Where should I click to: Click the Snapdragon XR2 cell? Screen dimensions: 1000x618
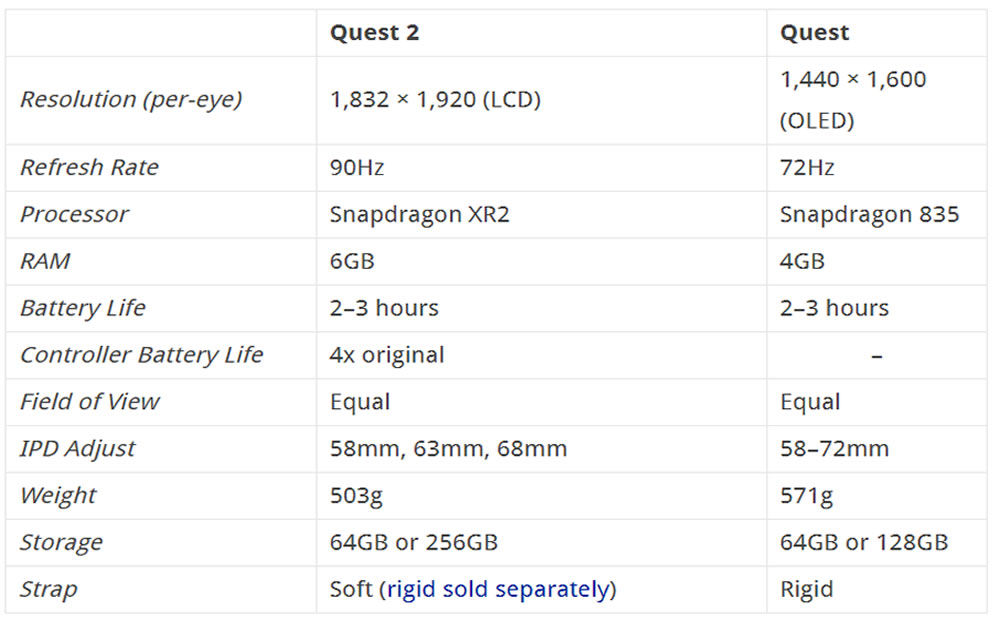point(419,214)
